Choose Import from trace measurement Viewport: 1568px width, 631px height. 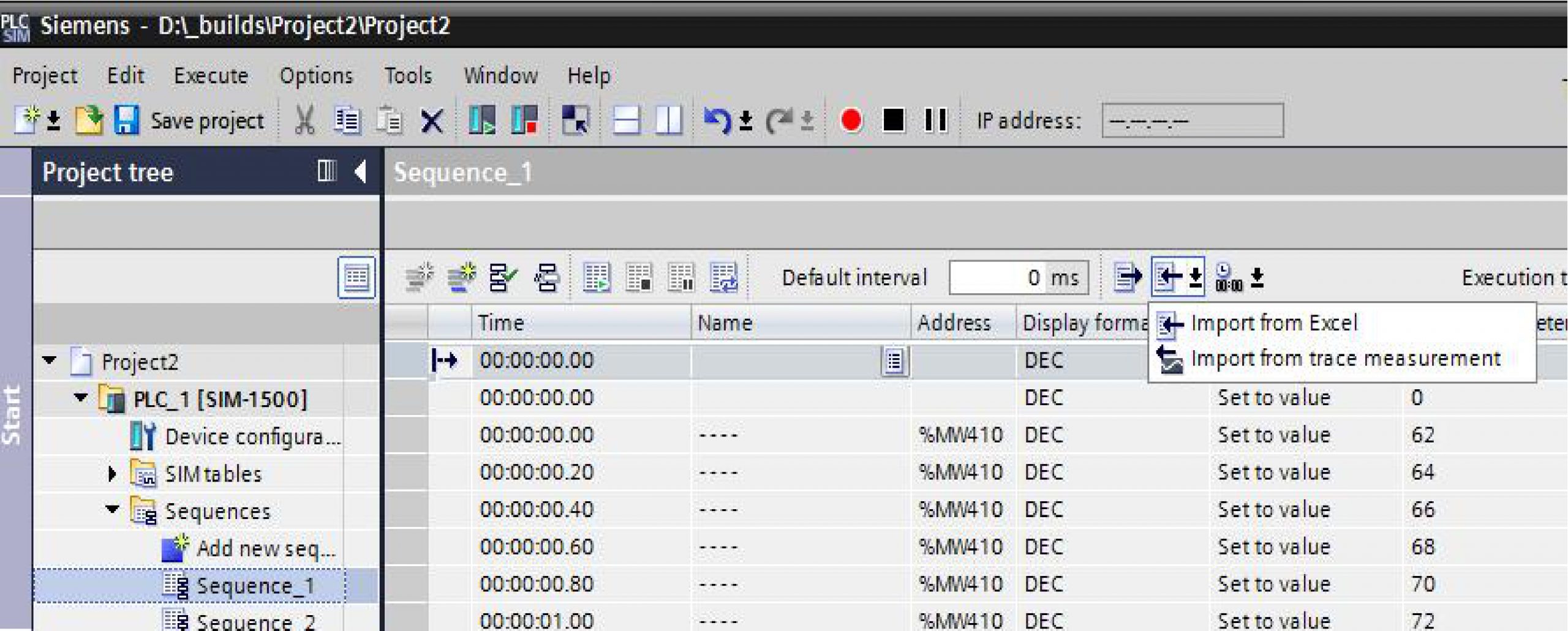[1345, 359]
